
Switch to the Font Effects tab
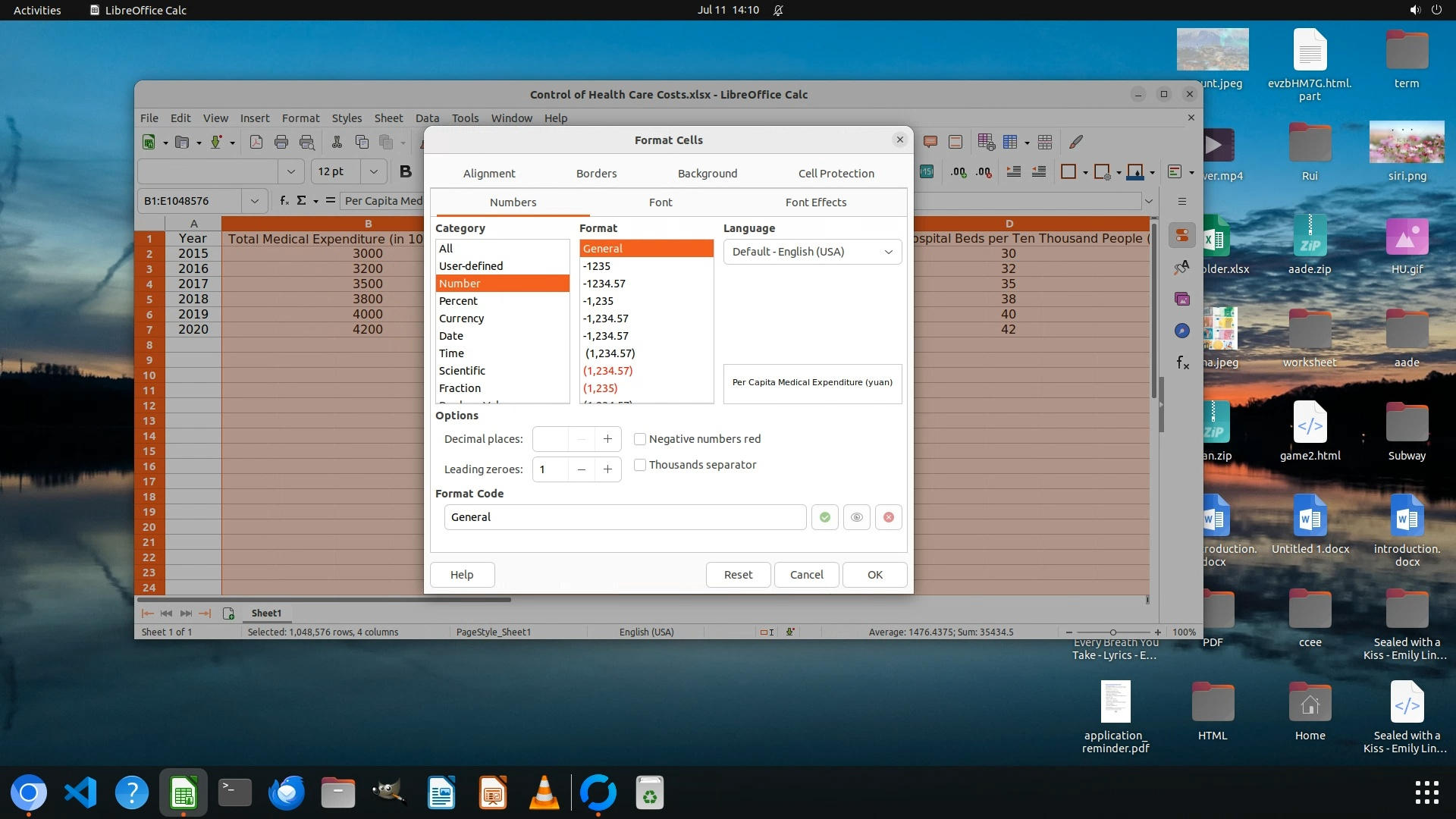click(x=815, y=202)
